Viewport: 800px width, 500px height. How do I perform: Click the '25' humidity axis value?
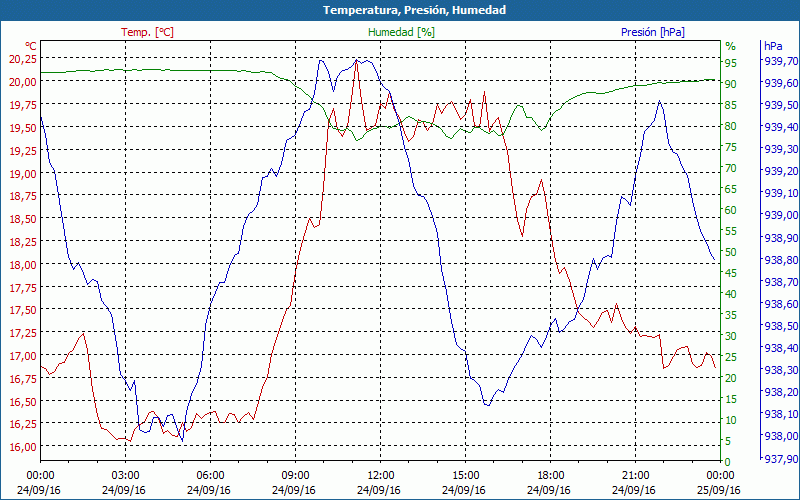731,357
